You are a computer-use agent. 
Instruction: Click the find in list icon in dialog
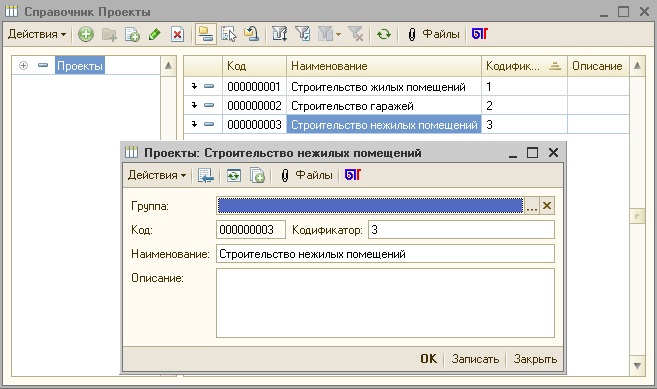tap(206, 175)
